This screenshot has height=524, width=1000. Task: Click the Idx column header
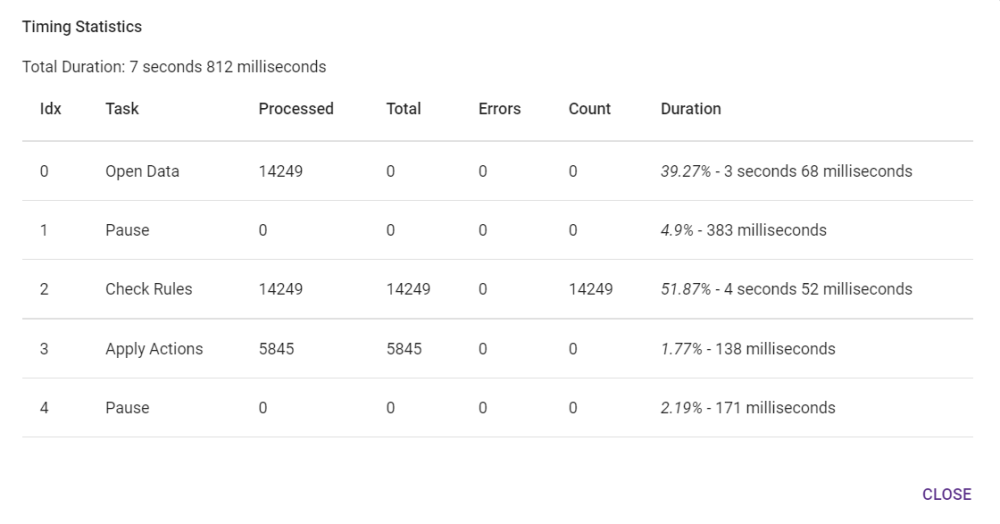coord(50,109)
